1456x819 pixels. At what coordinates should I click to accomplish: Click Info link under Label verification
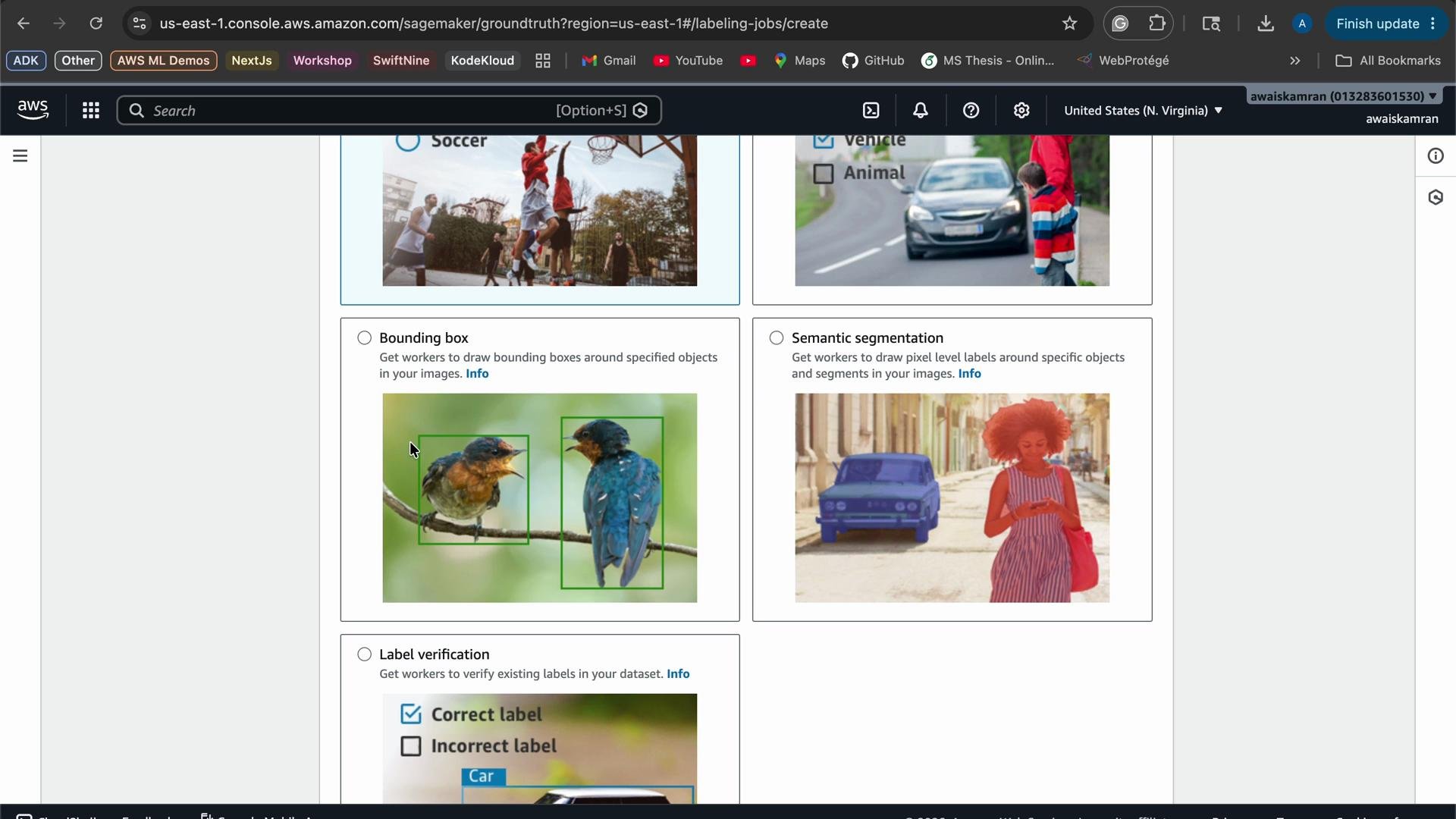pyautogui.click(x=678, y=674)
